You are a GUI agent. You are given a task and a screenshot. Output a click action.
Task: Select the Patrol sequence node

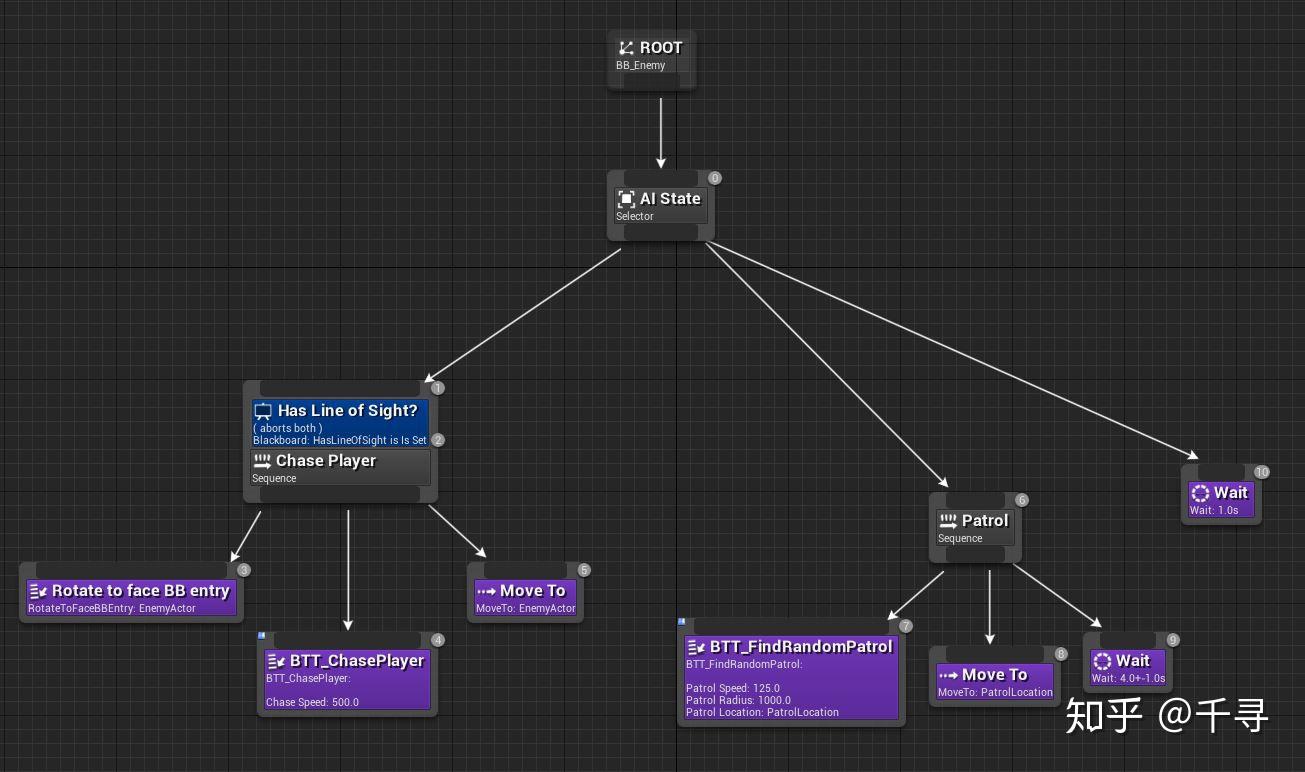coord(976,527)
